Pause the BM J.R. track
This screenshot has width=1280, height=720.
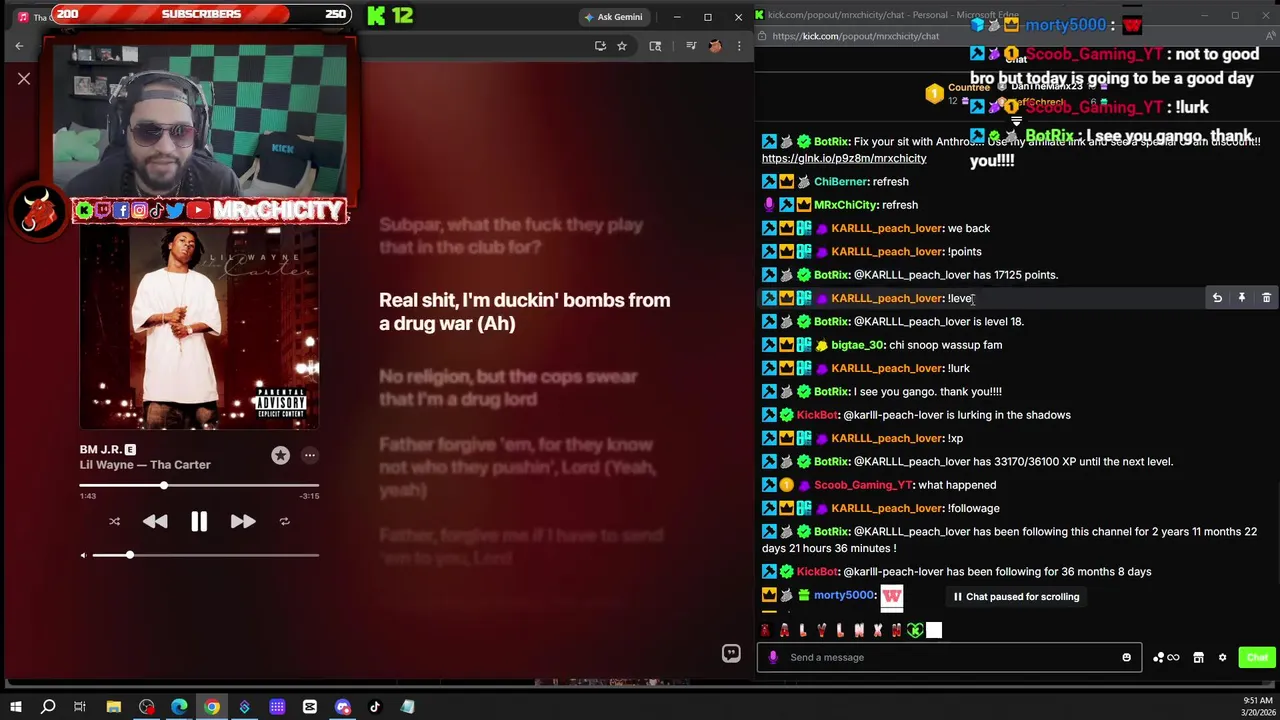(199, 521)
